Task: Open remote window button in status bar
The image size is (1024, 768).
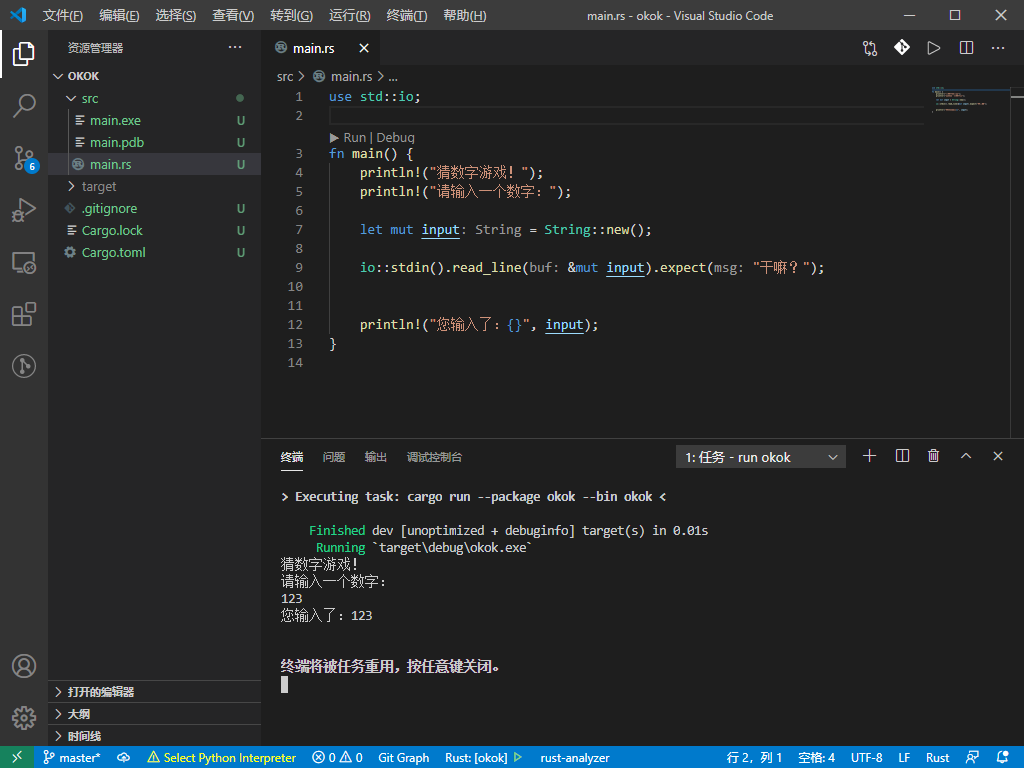Action: coord(17,757)
